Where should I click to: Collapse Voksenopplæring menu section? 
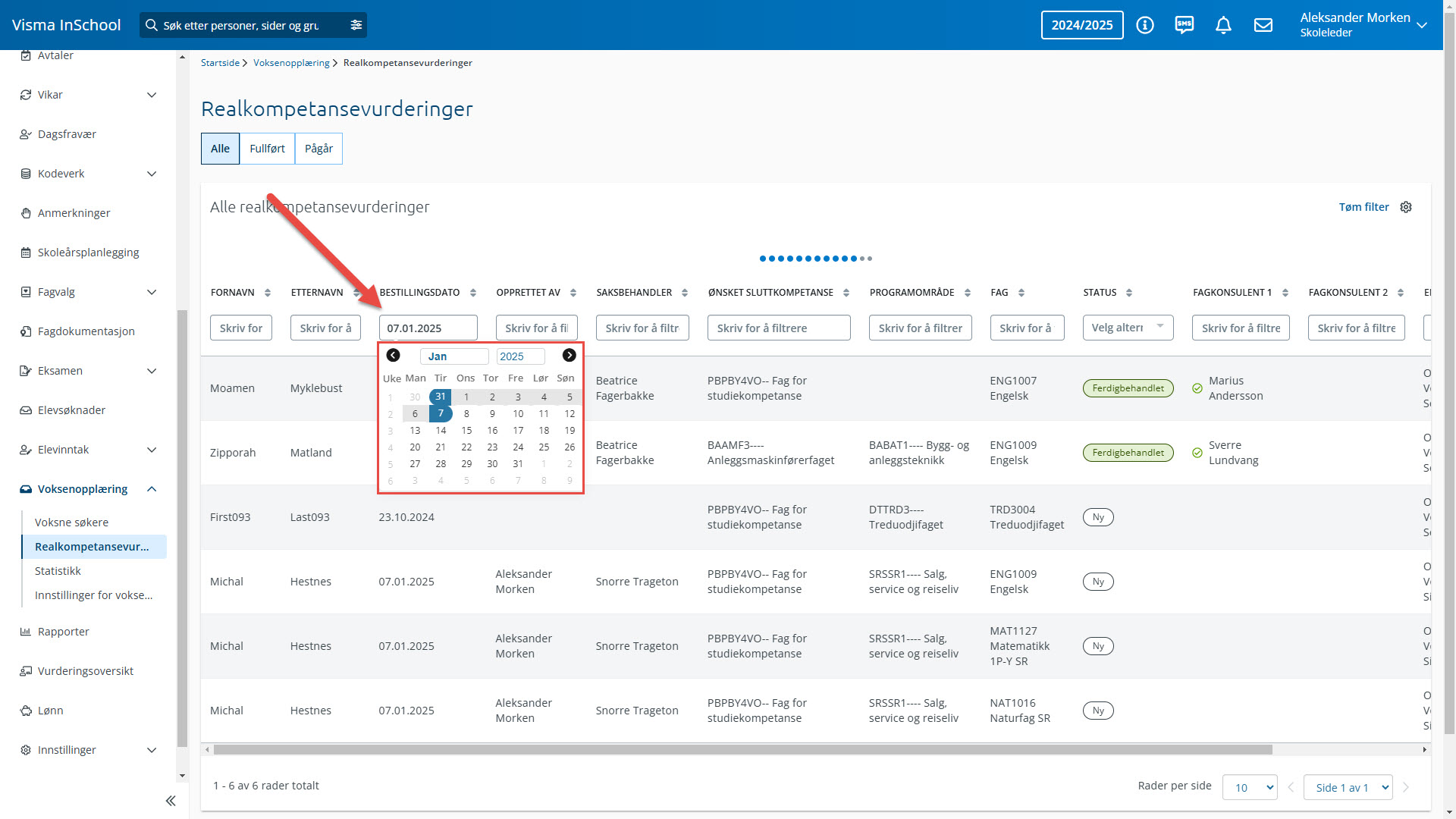click(152, 489)
